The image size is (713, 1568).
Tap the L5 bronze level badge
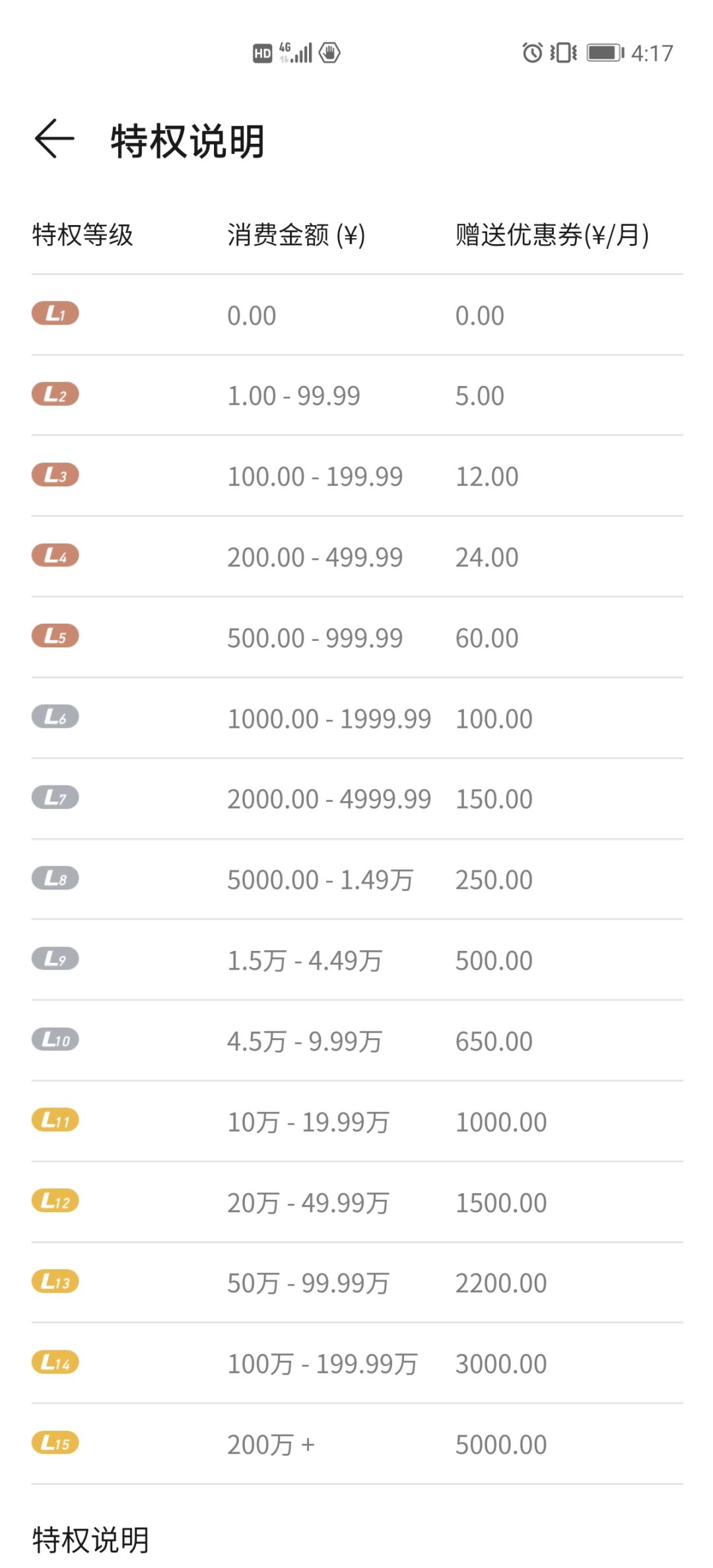click(55, 636)
